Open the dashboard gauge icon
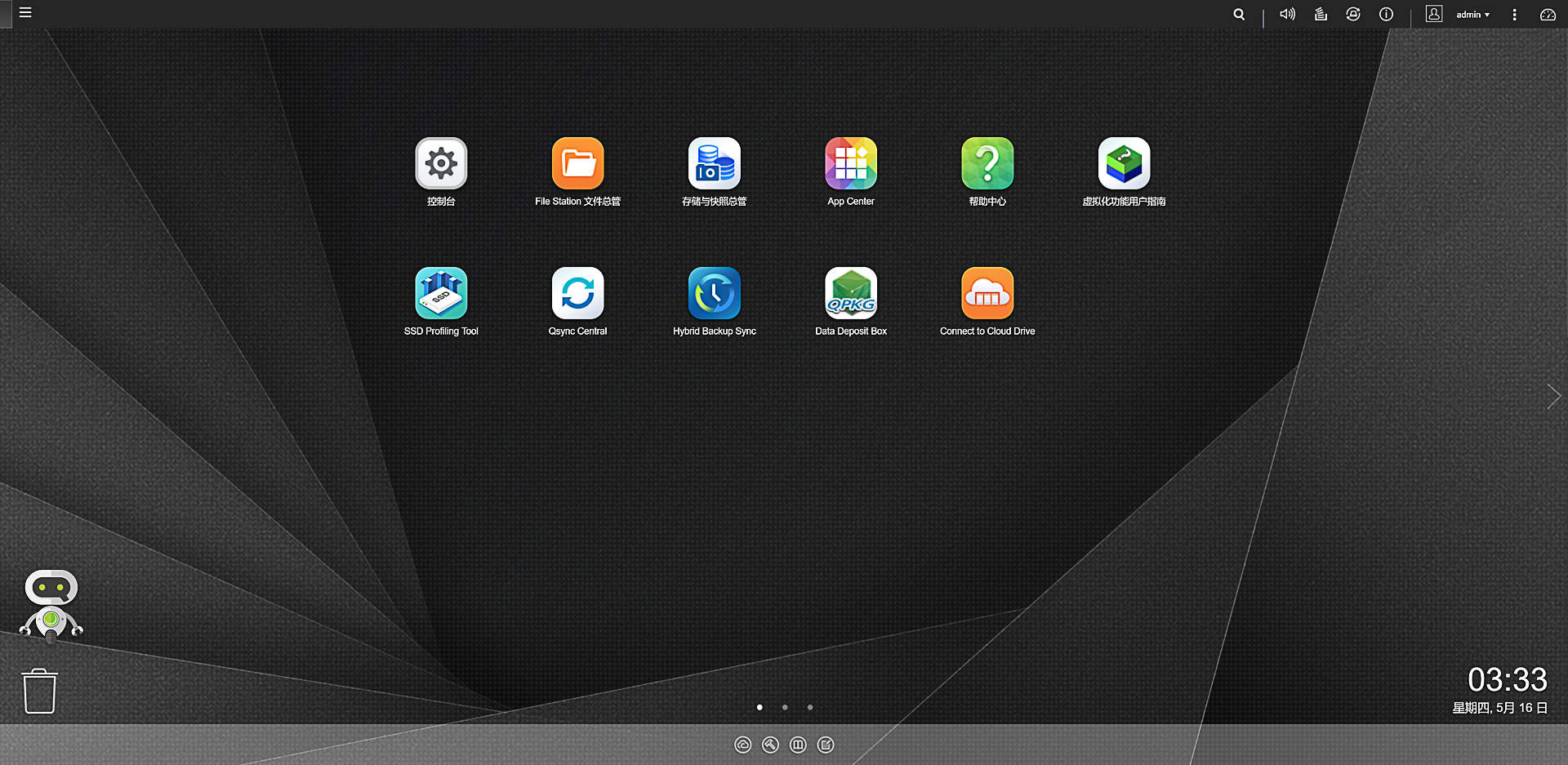The width and height of the screenshot is (1568, 765). click(x=1548, y=15)
